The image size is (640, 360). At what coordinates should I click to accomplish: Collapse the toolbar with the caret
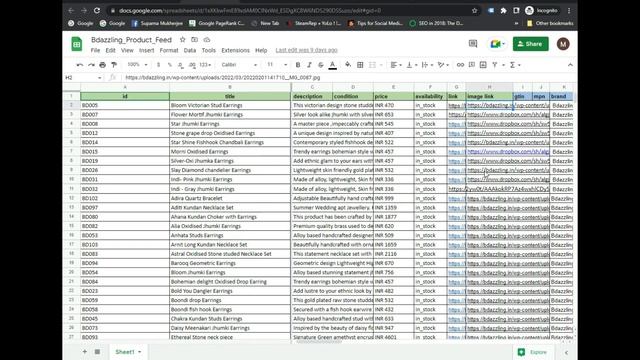[570, 65]
